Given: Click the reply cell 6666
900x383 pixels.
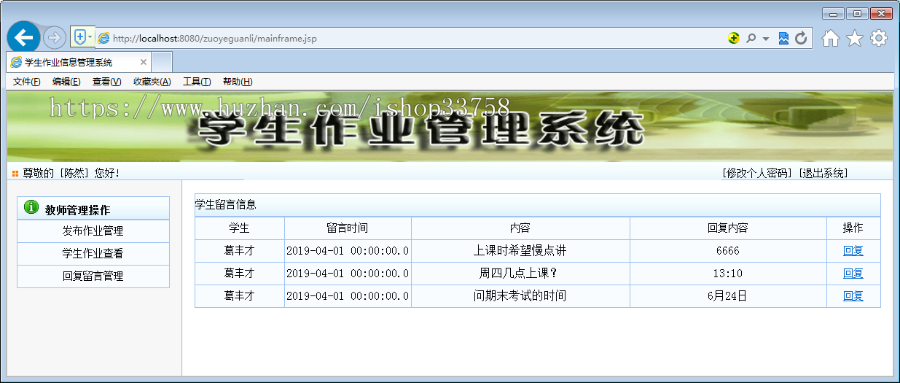Looking at the screenshot, I should [x=728, y=251].
